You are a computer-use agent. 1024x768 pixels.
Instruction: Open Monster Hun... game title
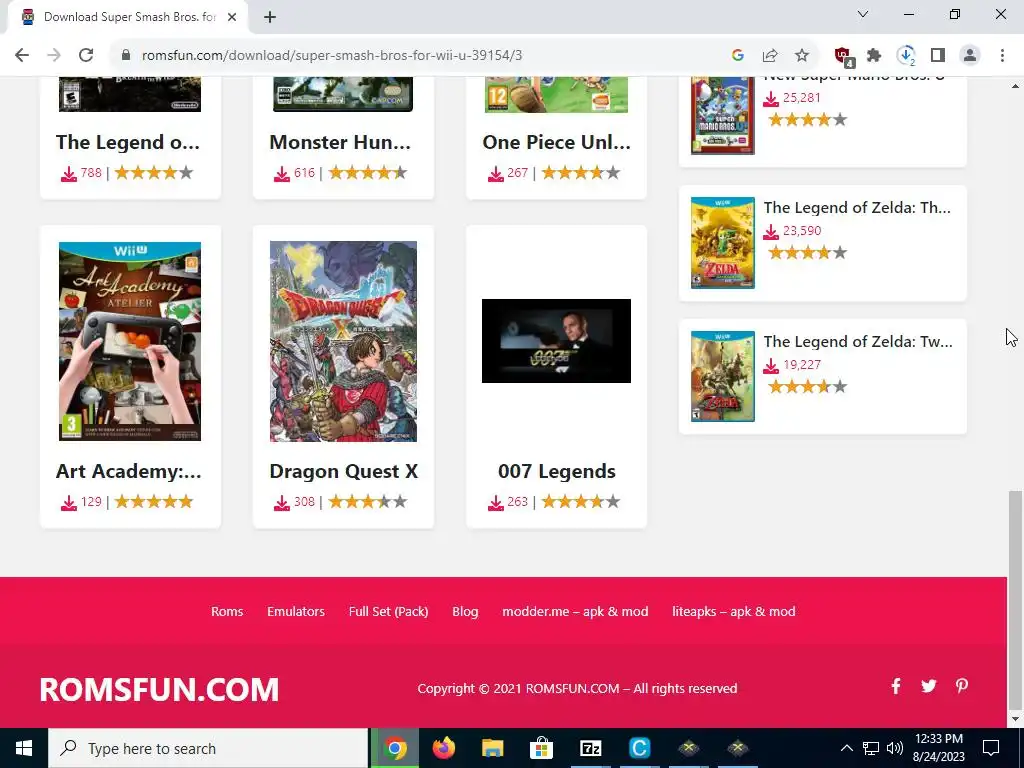tap(340, 142)
